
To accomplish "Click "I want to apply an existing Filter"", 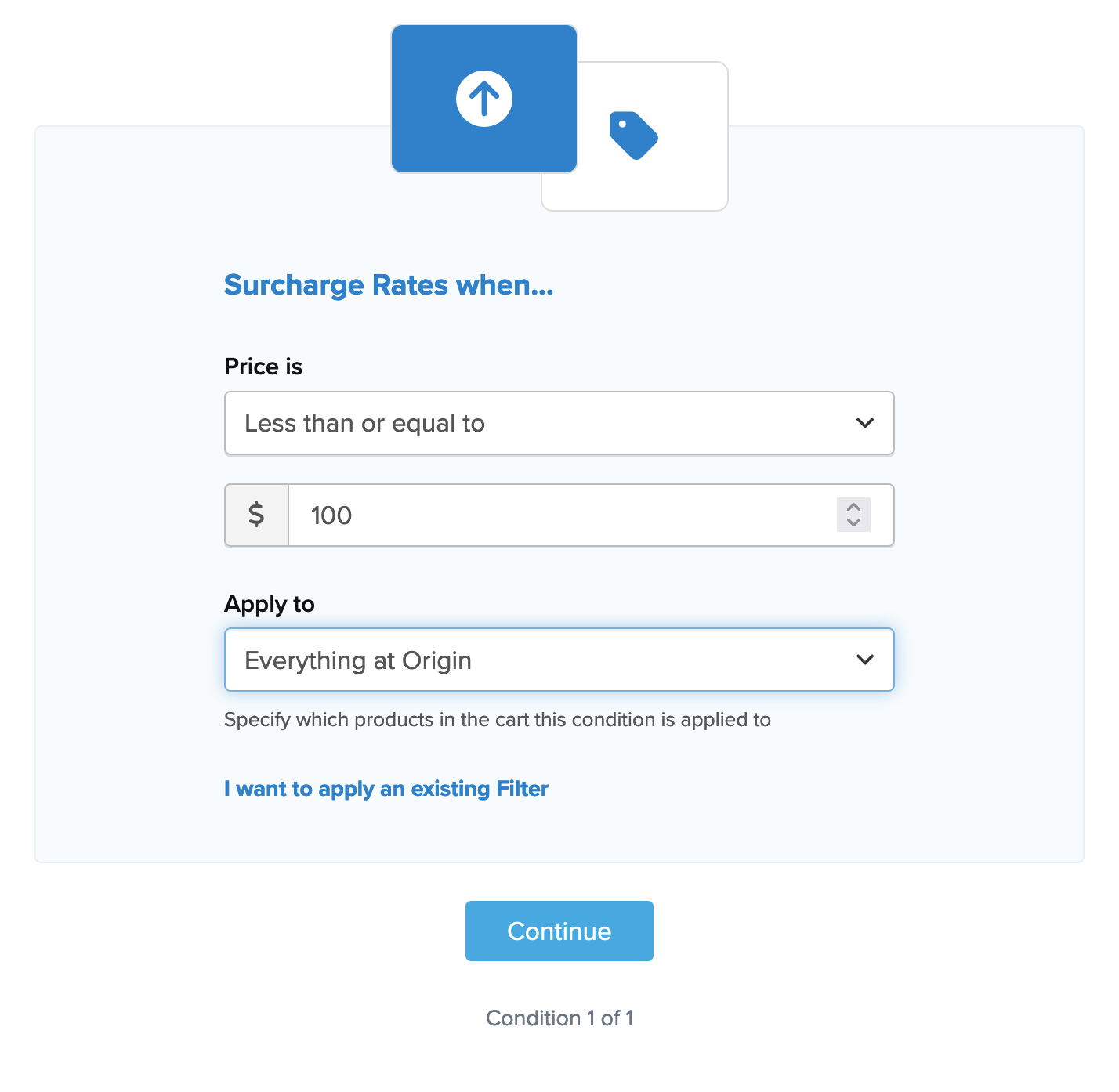I will tap(386, 789).
